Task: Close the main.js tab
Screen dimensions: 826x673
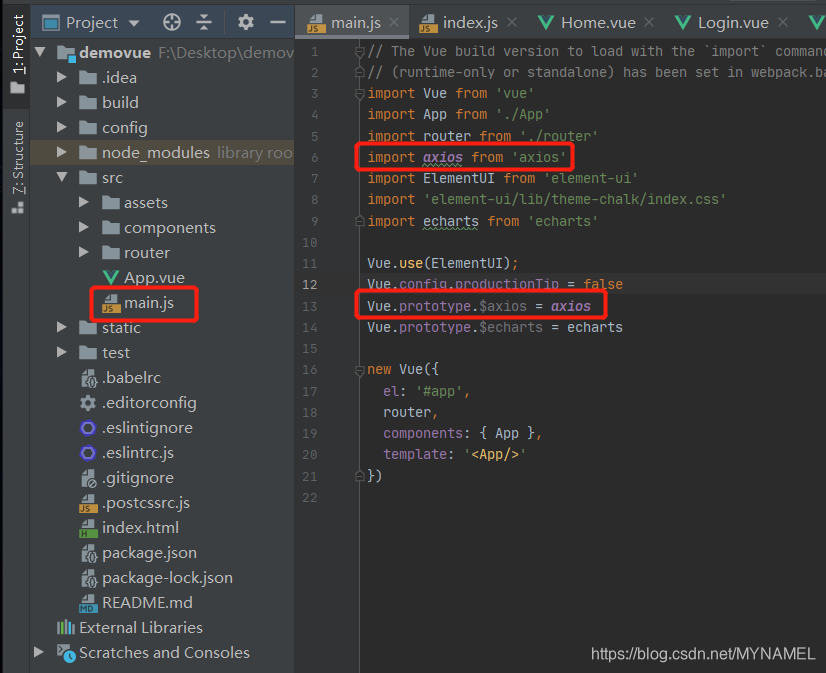Action: 394,22
